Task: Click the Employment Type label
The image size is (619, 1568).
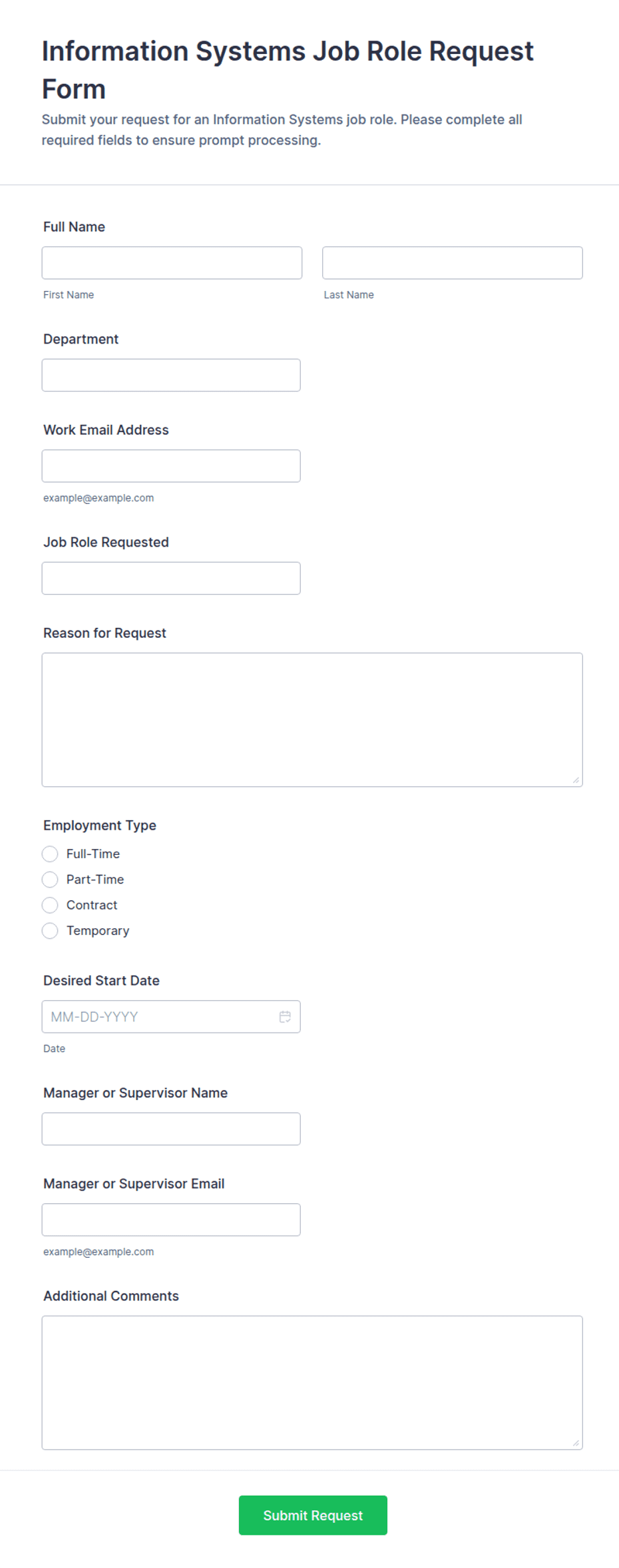Action: [100, 826]
